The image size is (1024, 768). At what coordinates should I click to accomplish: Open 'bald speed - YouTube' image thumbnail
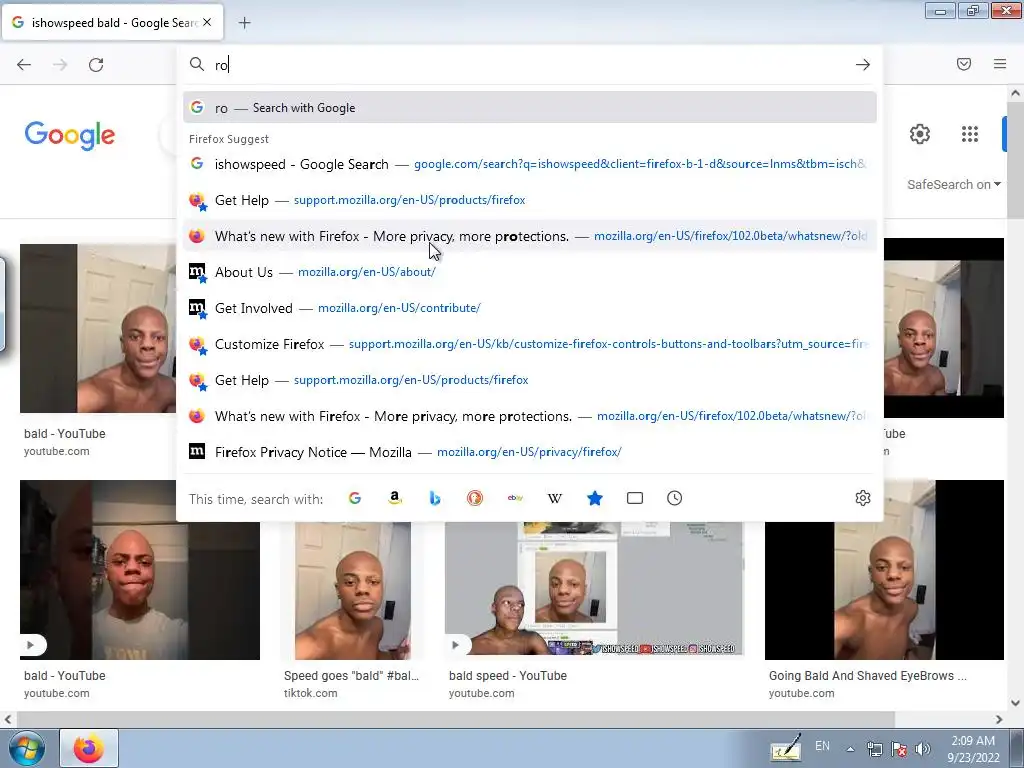point(594,587)
